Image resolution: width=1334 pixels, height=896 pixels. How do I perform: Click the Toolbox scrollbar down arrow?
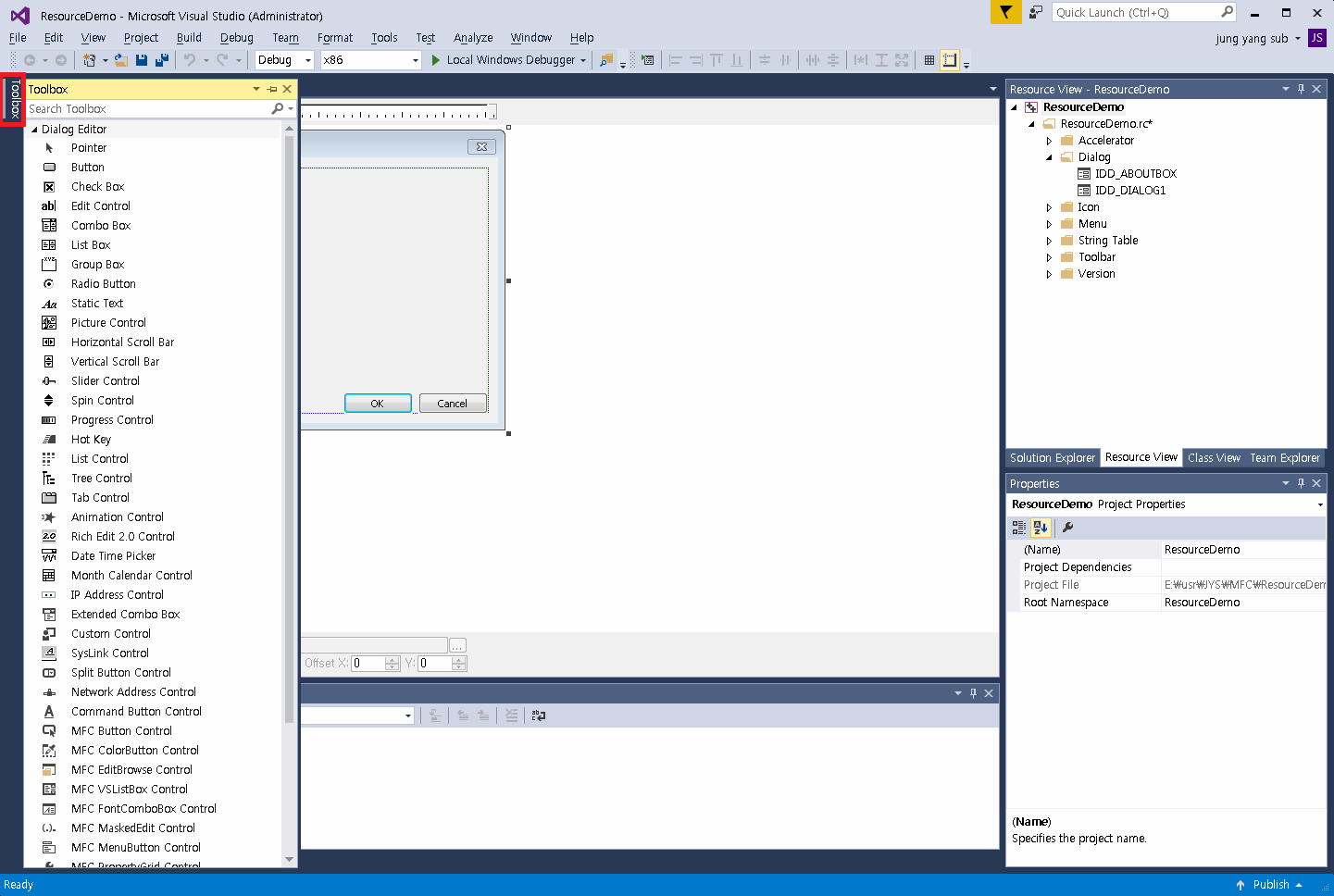click(x=290, y=860)
